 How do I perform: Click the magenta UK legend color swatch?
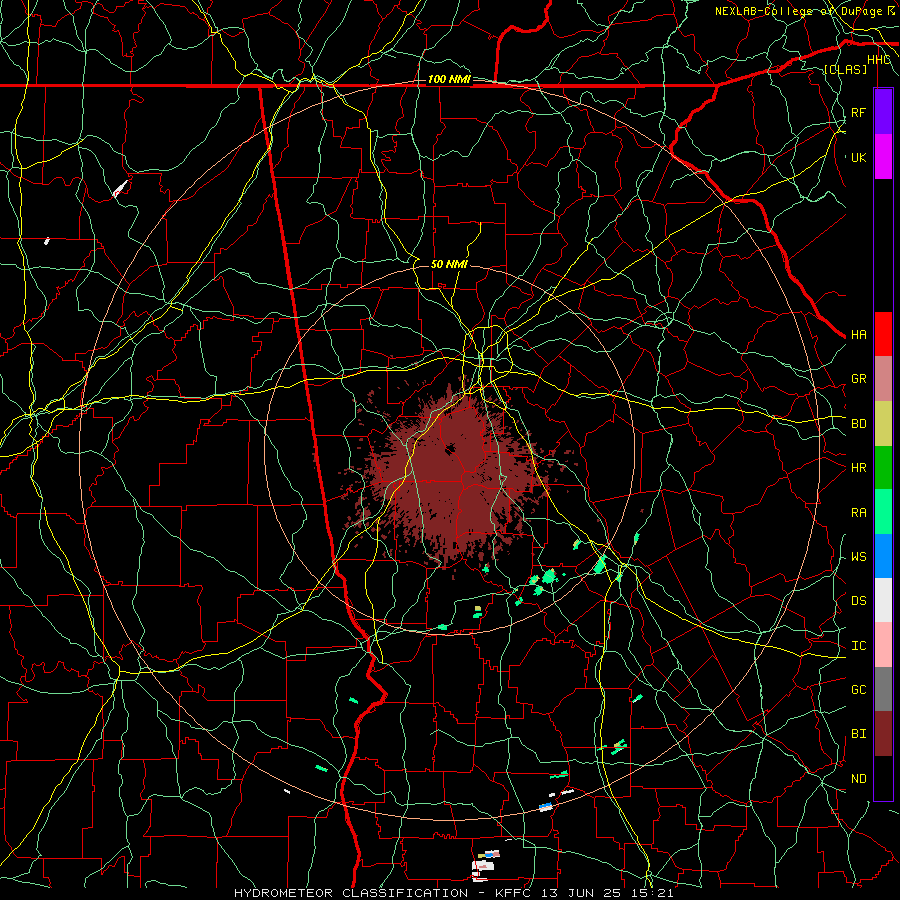pyautogui.click(x=883, y=157)
